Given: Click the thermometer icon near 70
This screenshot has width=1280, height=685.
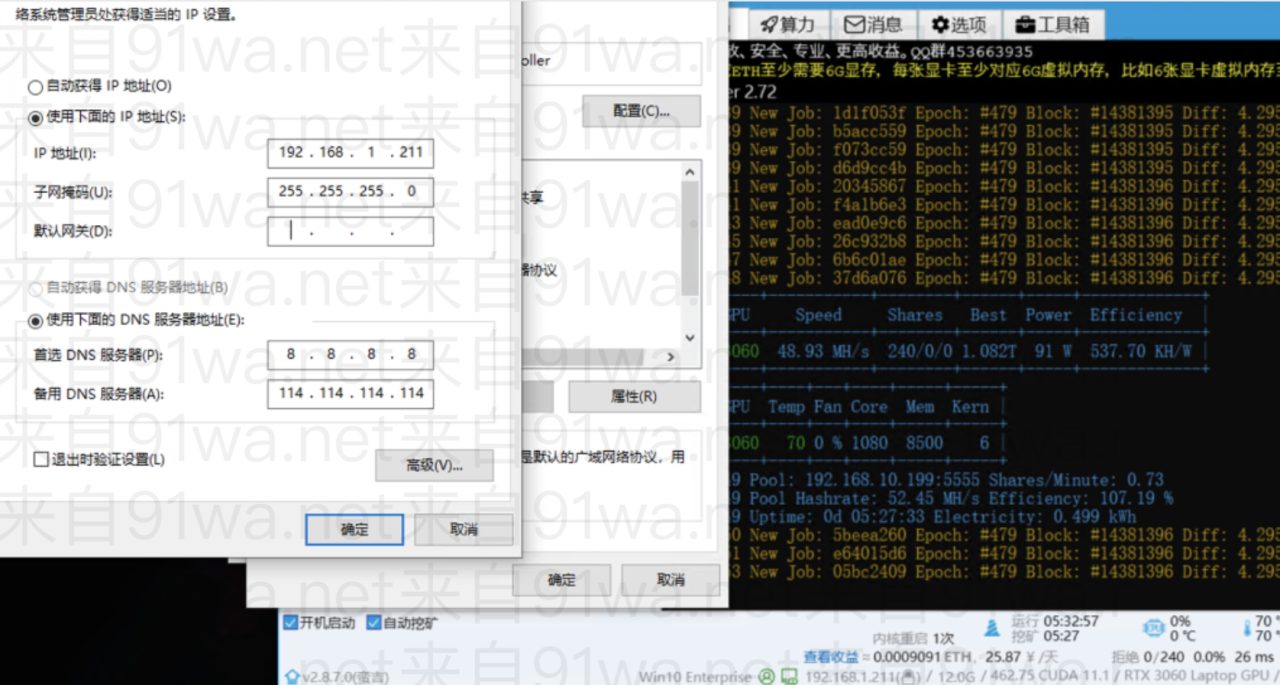Looking at the screenshot, I should (x=1246, y=628).
